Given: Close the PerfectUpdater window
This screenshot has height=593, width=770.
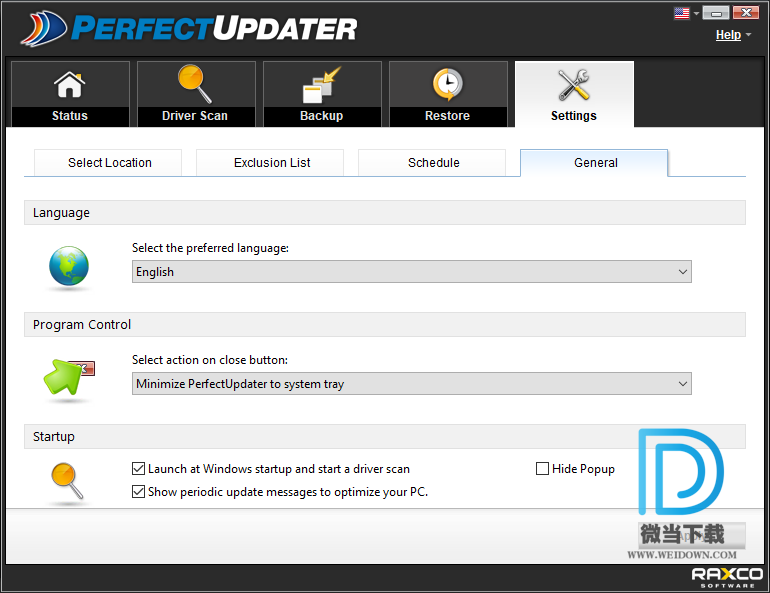Looking at the screenshot, I should click(x=746, y=12).
